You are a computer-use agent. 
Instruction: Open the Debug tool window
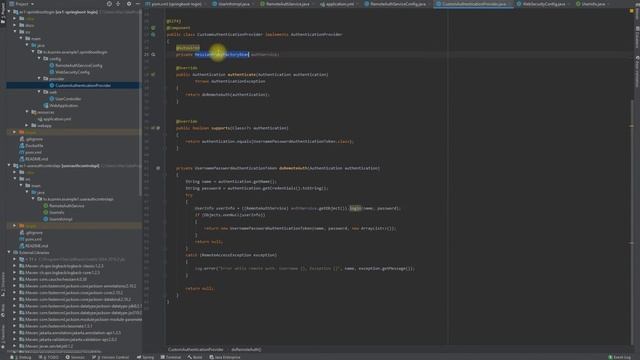coord(21,357)
